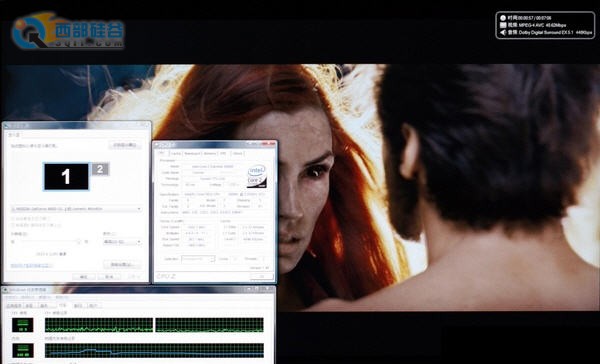Select monitor 1 in Display Settings
Viewport: 600px width, 364px height.
(x=66, y=176)
